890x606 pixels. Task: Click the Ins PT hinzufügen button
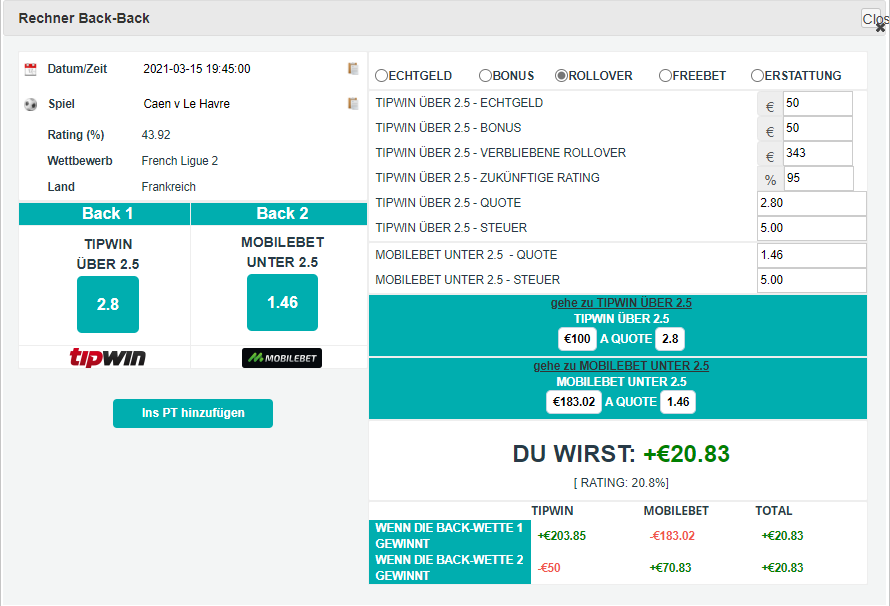pyautogui.click(x=193, y=413)
